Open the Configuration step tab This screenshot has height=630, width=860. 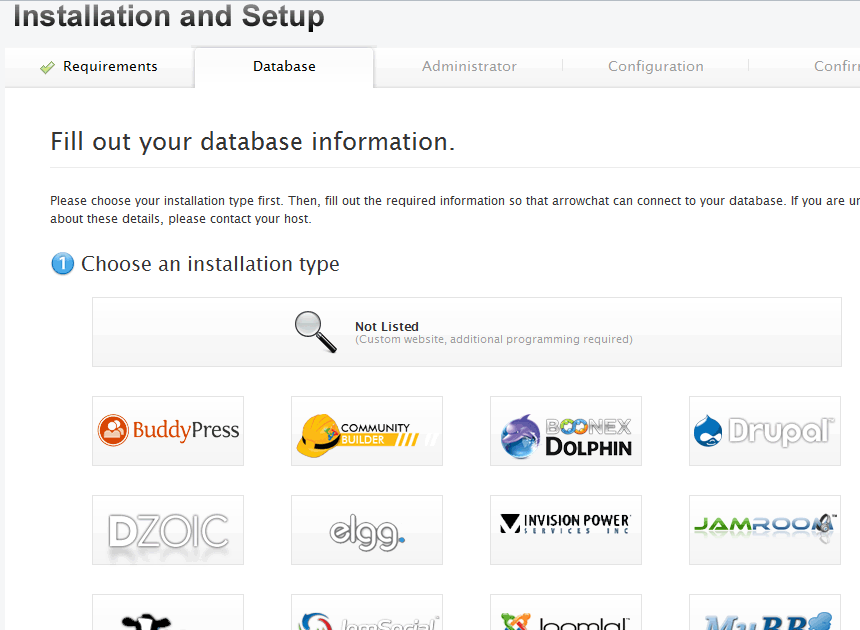point(655,67)
